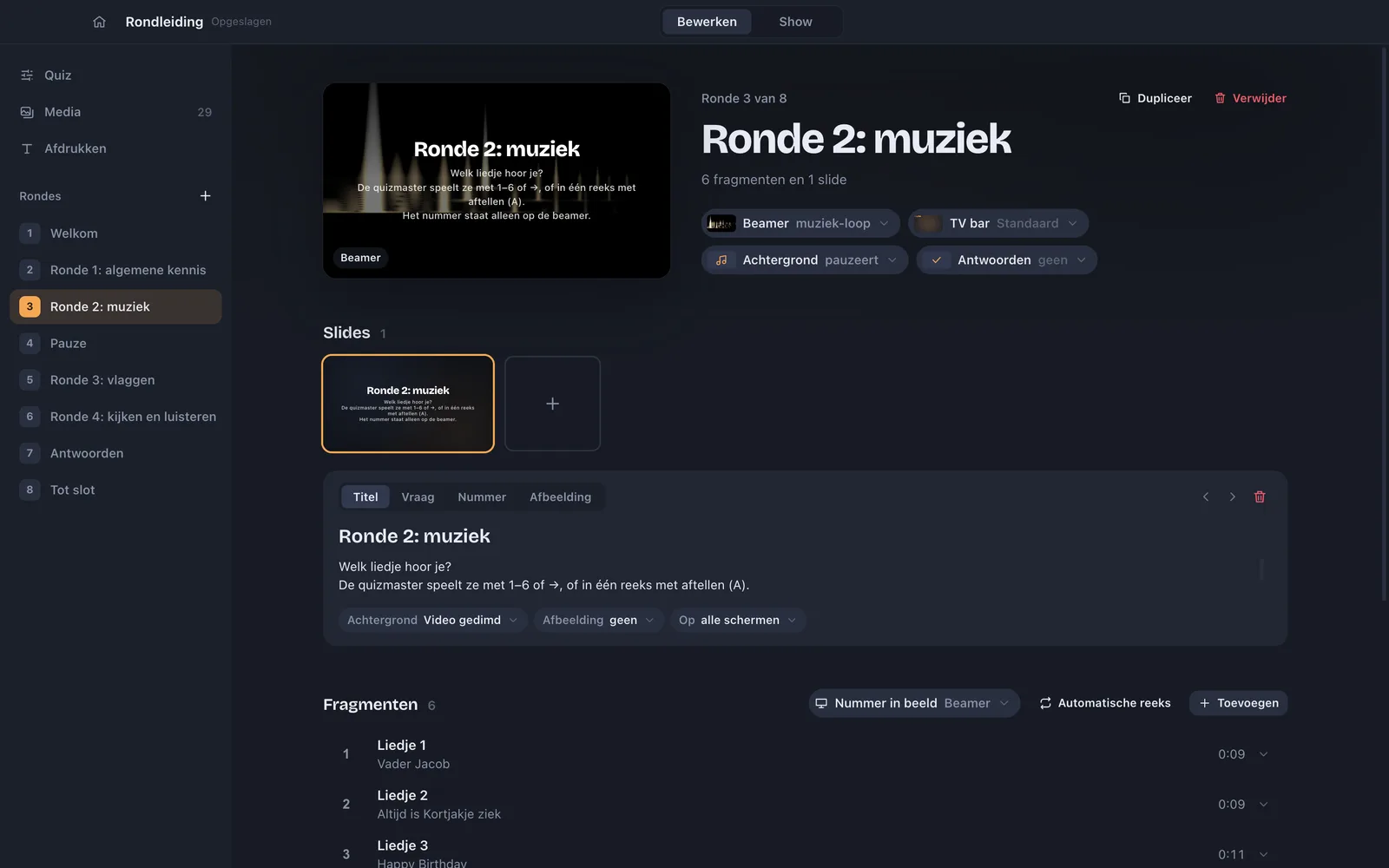Open Op alle schermen dropdown
The width and height of the screenshot is (1389, 868).
738,620
